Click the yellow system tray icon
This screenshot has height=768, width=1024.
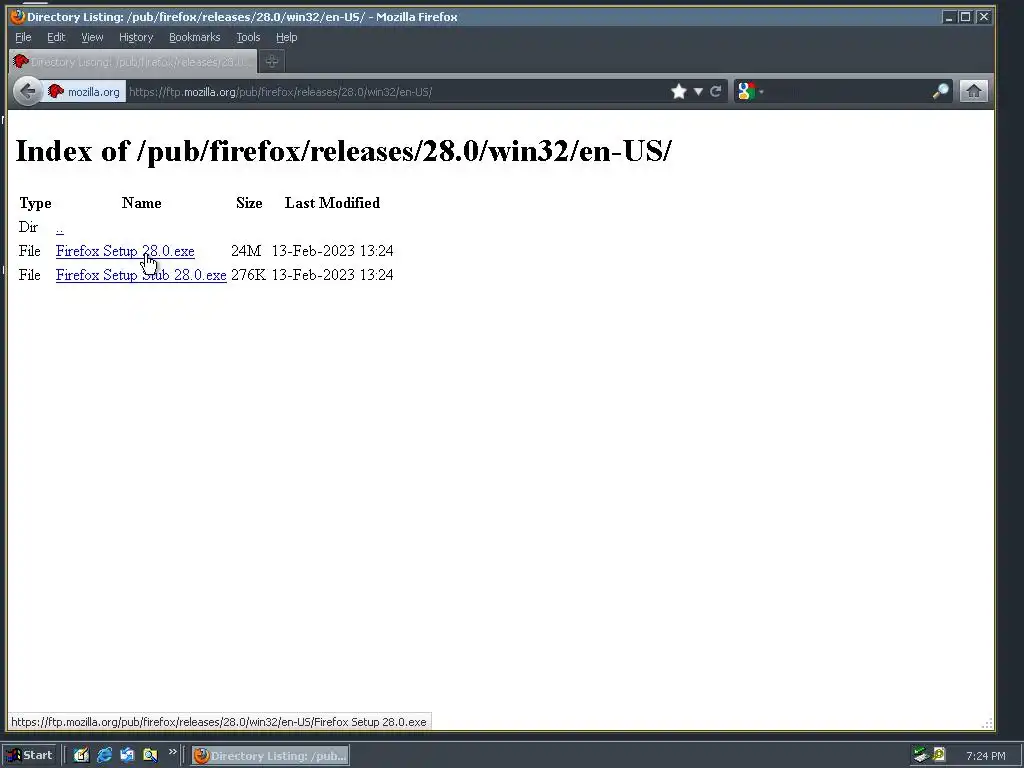pos(938,755)
